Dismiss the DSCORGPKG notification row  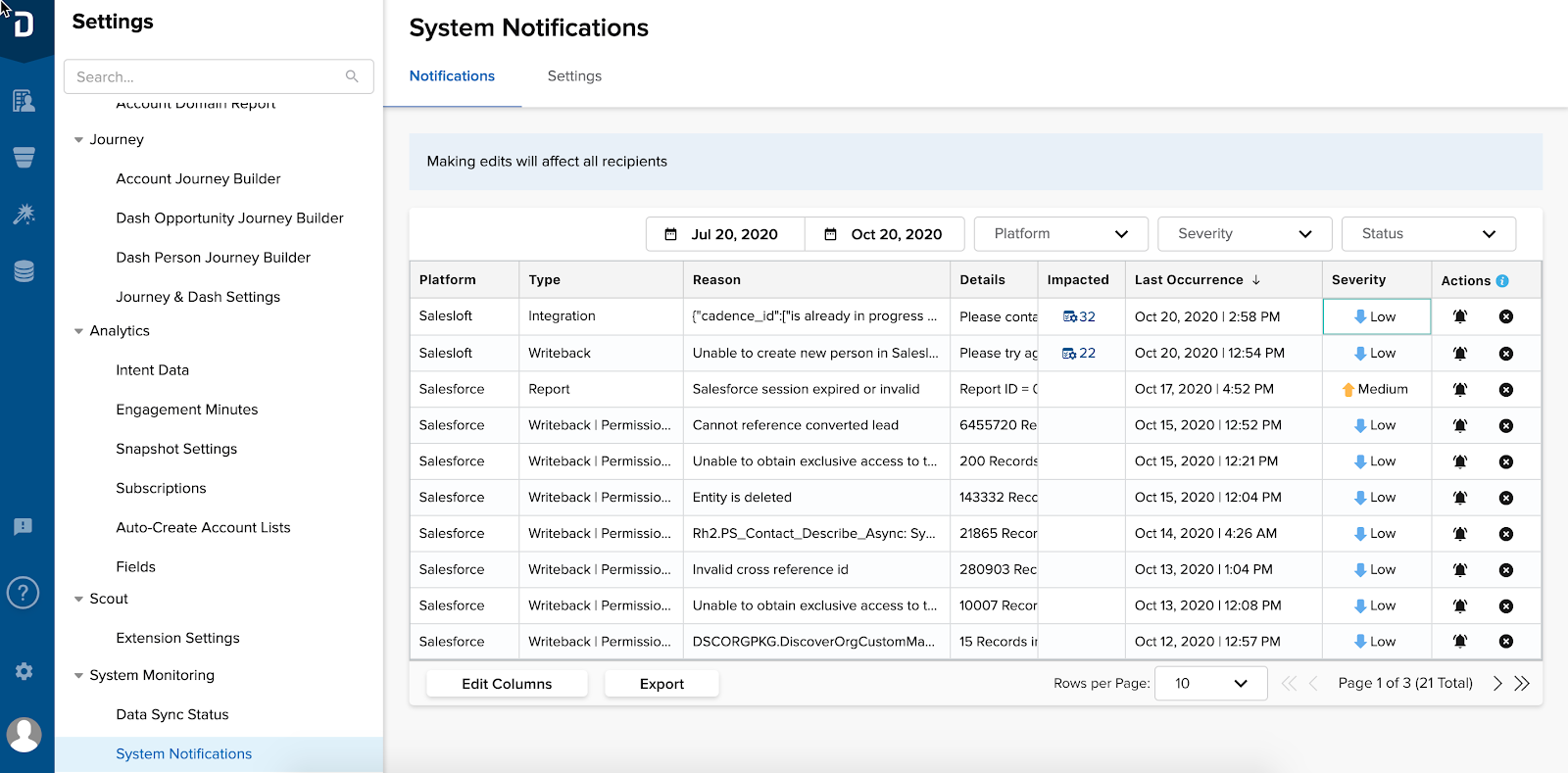point(1506,642)
